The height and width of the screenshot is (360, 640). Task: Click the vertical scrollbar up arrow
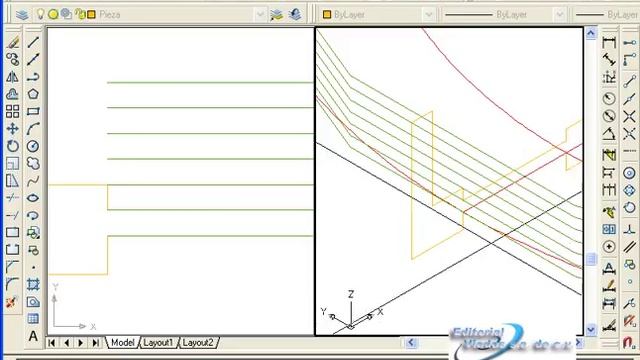tap(591, 33)
